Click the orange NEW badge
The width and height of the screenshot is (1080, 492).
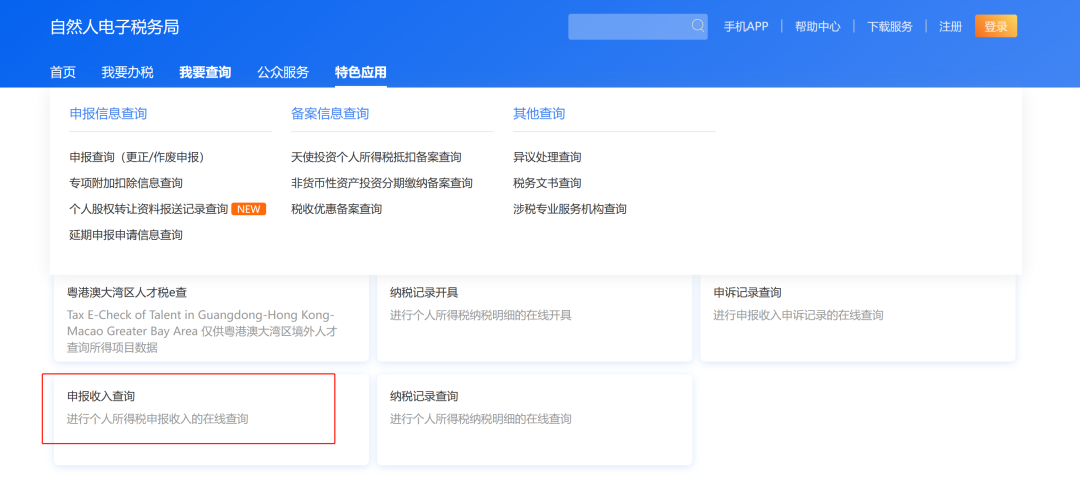point(249,209)
